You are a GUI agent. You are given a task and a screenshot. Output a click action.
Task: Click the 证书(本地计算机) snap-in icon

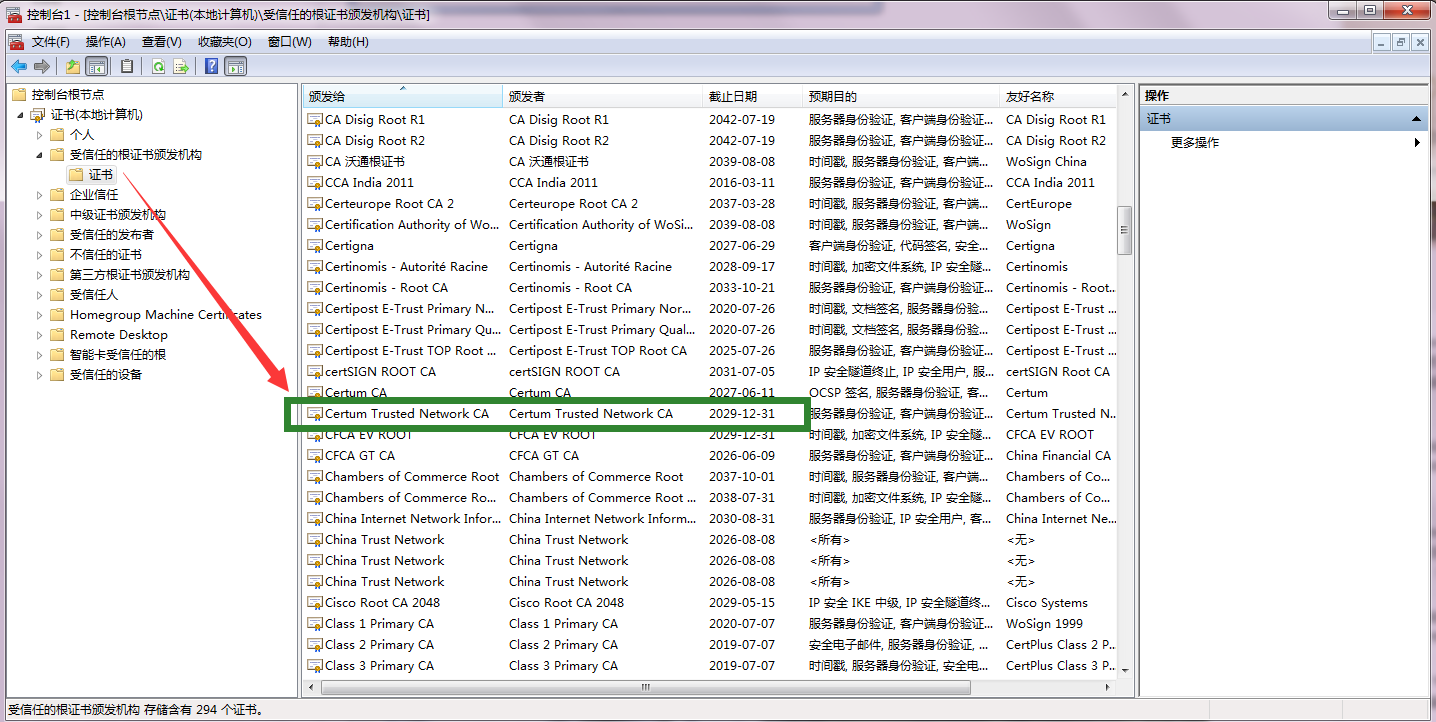click(37, 115)
